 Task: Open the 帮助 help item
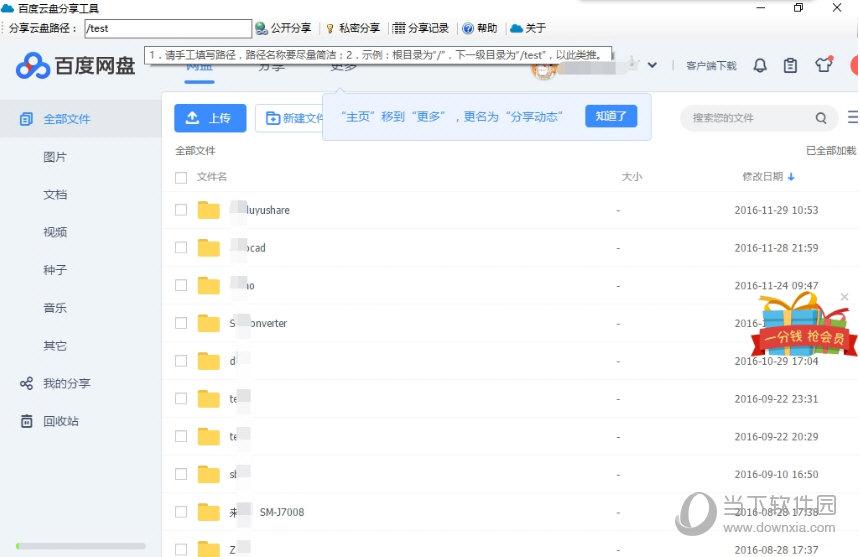pos(479,28)
